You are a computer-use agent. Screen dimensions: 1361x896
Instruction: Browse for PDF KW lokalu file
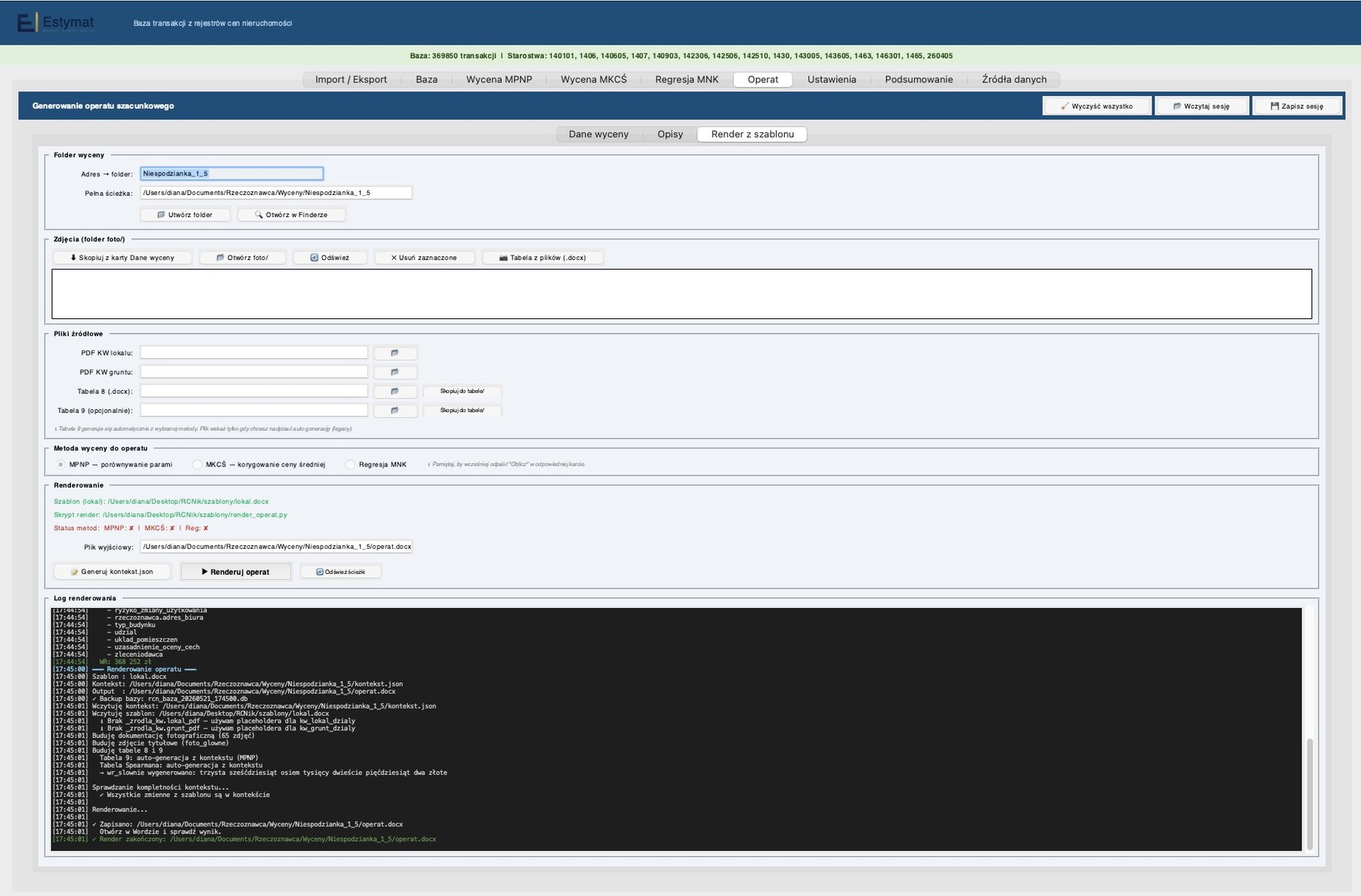pos(395,353)
